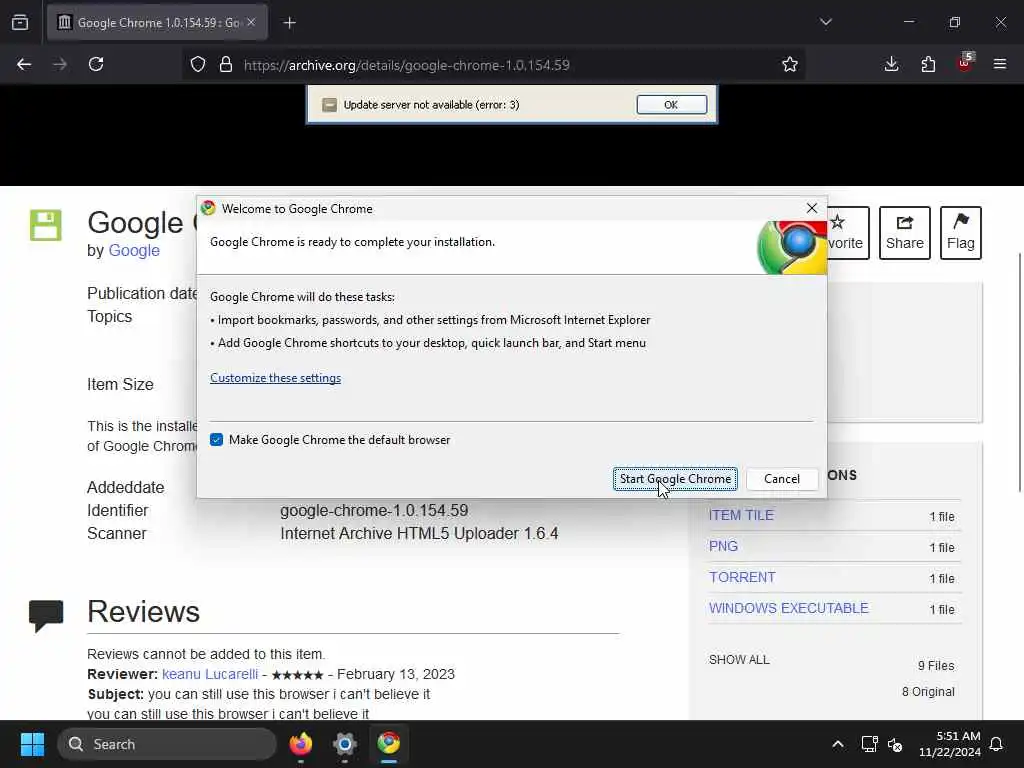Open Firefox from the taskbar
This screenshot has height=768, width=1024.
click(300, 744)
